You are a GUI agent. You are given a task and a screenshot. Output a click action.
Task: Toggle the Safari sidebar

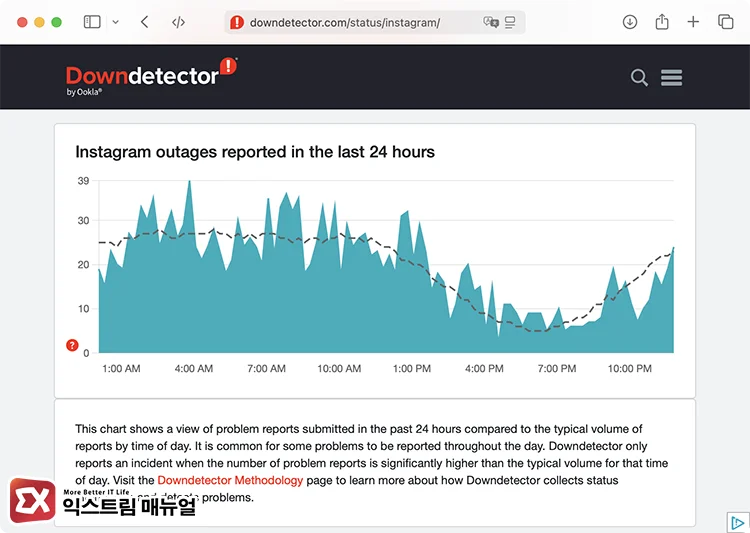[92, 22]
